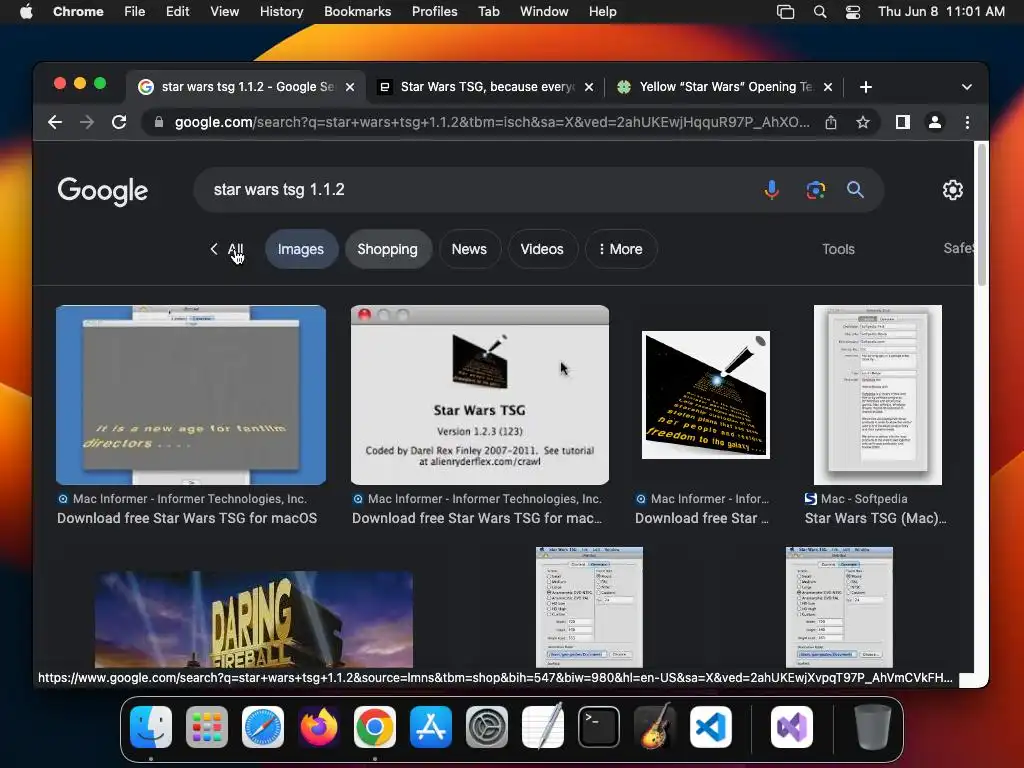Open the Chrome profile avatar icon

tap(935, 122)
